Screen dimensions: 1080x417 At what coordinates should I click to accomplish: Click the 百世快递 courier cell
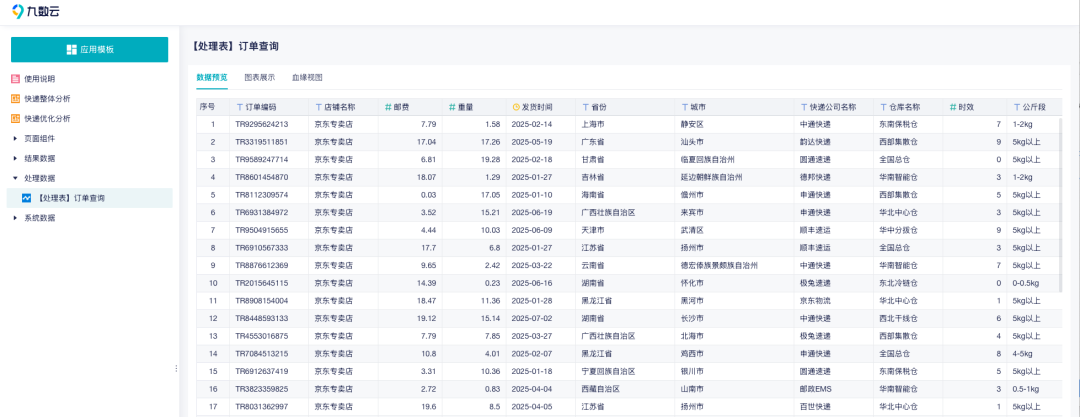(x=815, y=407)
